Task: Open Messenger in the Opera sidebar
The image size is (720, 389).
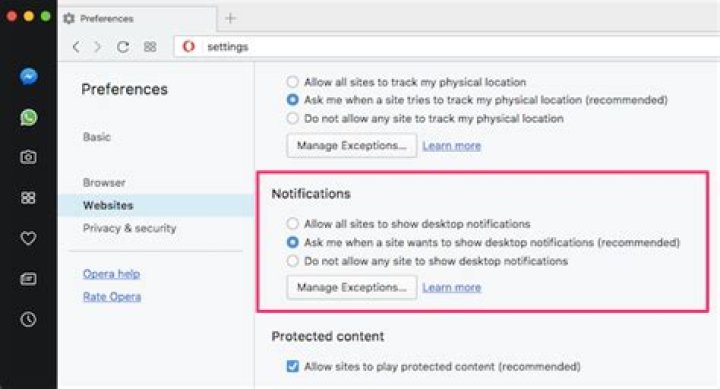Action: [28, 77]
